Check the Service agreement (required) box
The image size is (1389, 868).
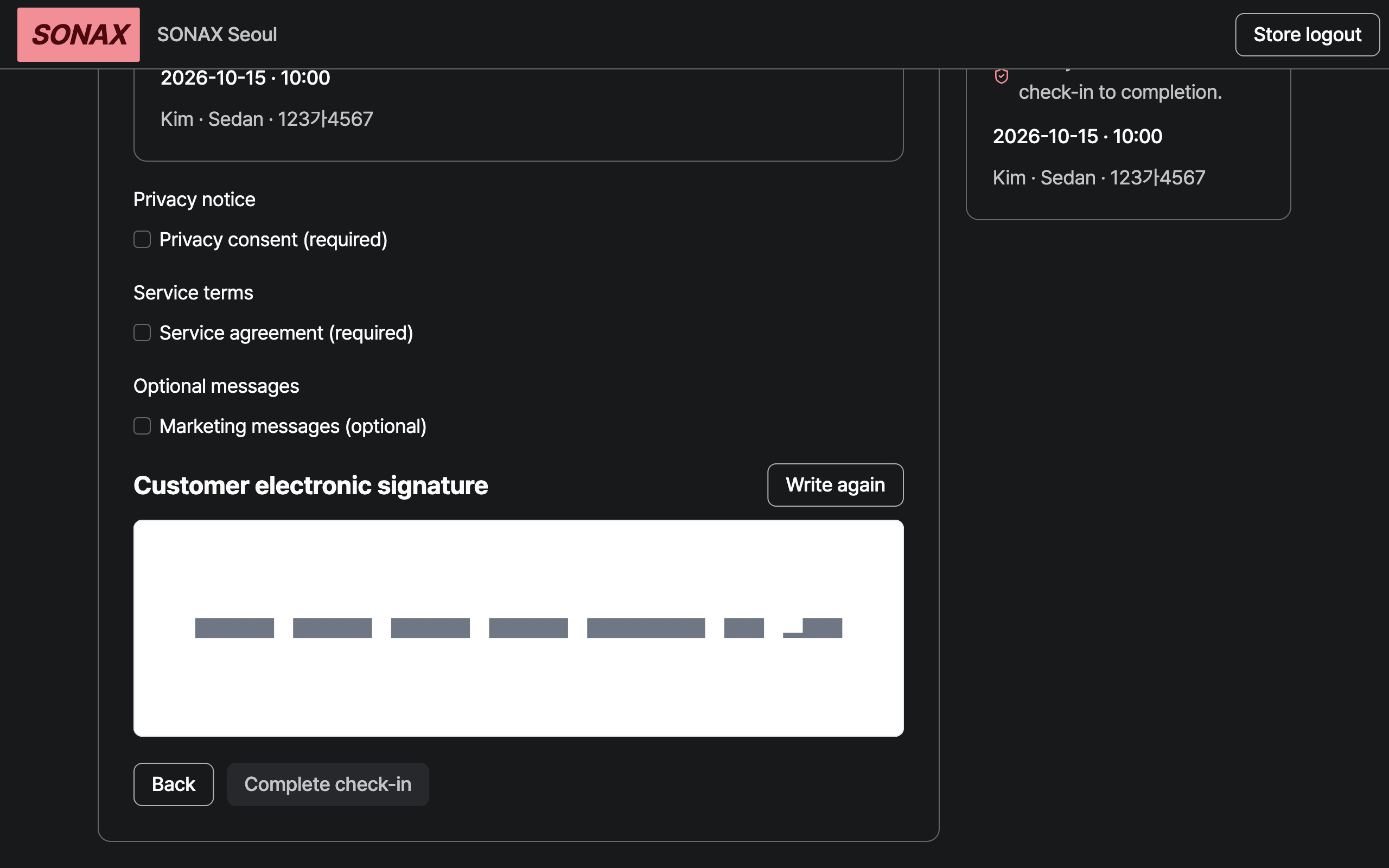[142, 333]
